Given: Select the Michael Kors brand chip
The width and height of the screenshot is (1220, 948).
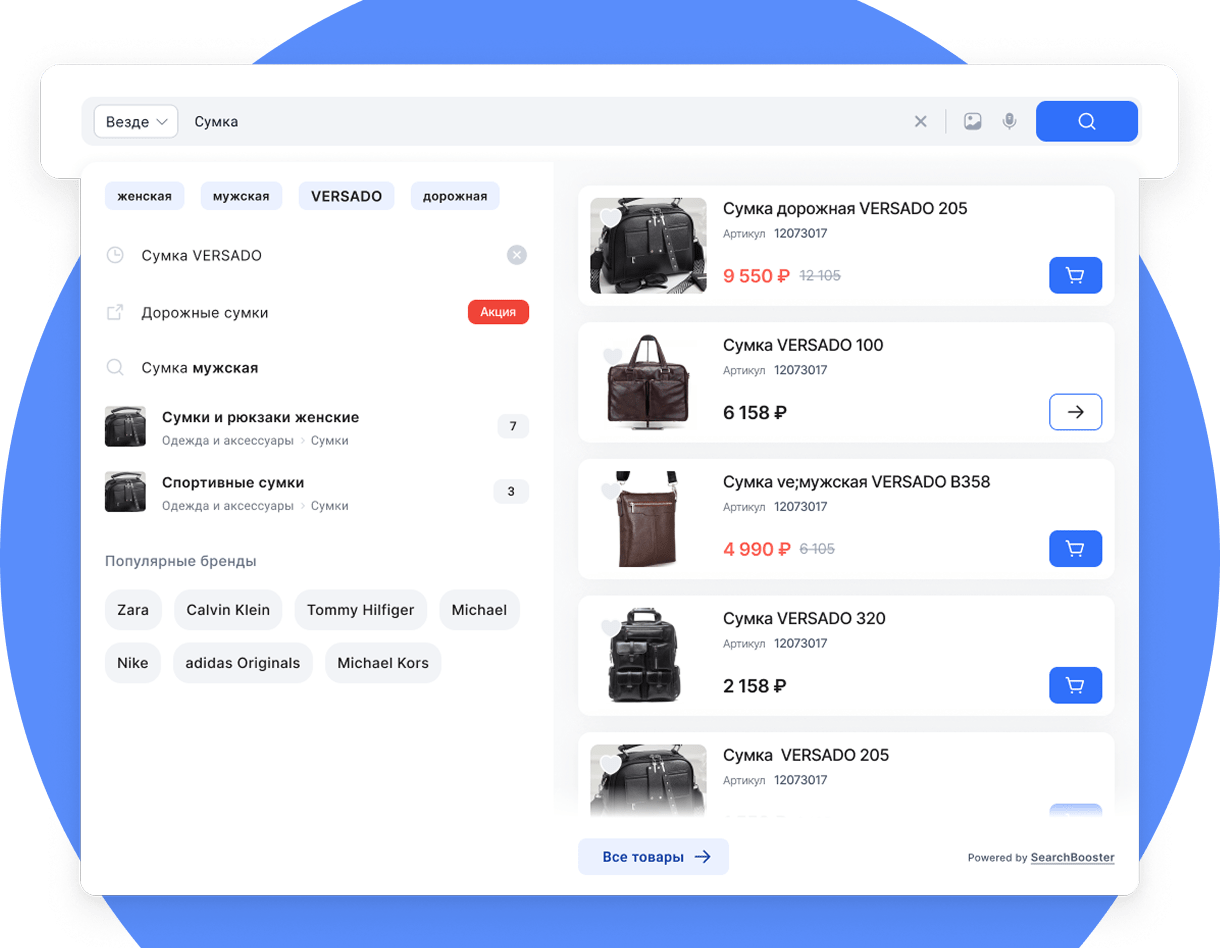Looking at the screenshot, I should click(x=383, y=663).
